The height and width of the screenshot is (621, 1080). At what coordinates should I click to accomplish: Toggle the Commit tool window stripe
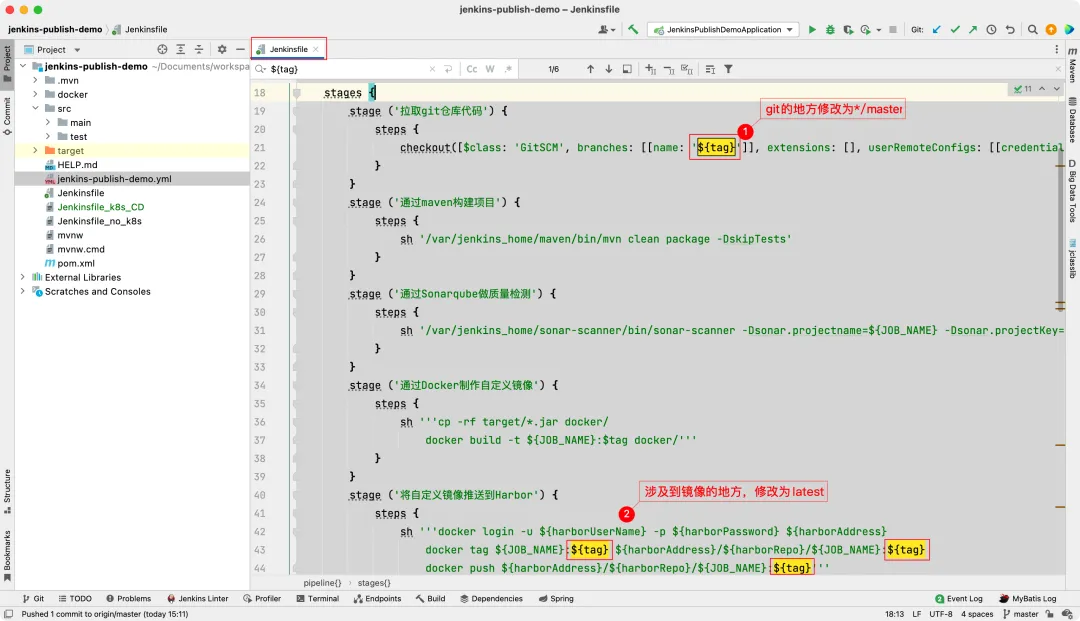tap(7, 116)
